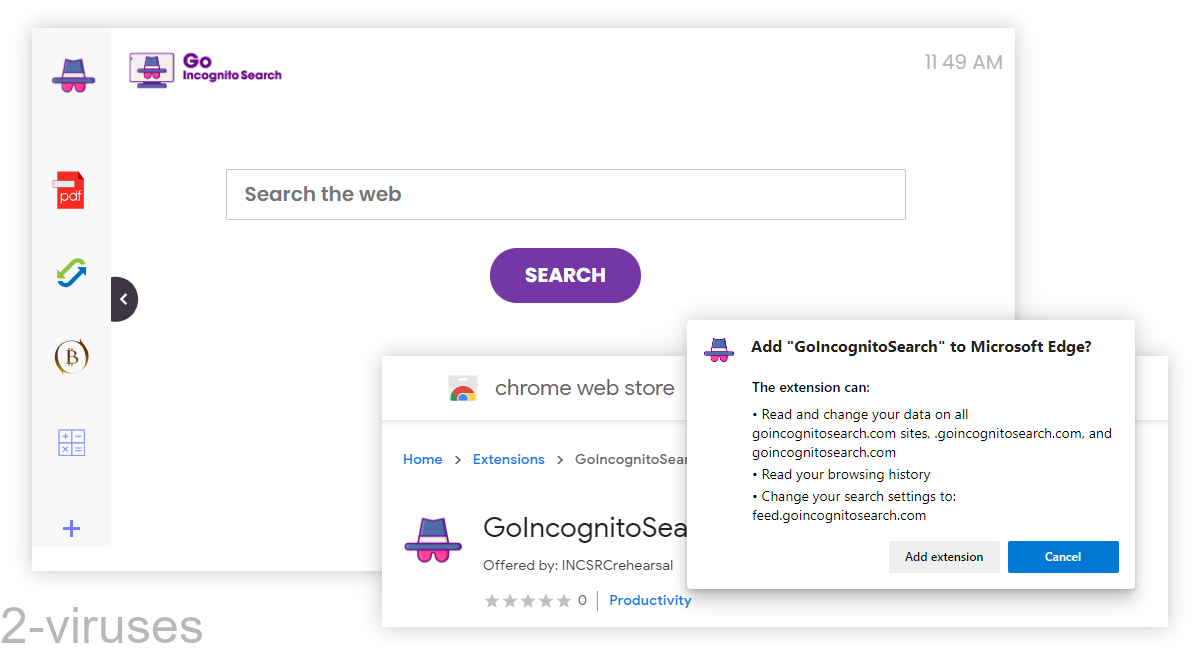Launch the calculator icon in the sidebar
This screenshot has height=654, width=1200.
70,442
